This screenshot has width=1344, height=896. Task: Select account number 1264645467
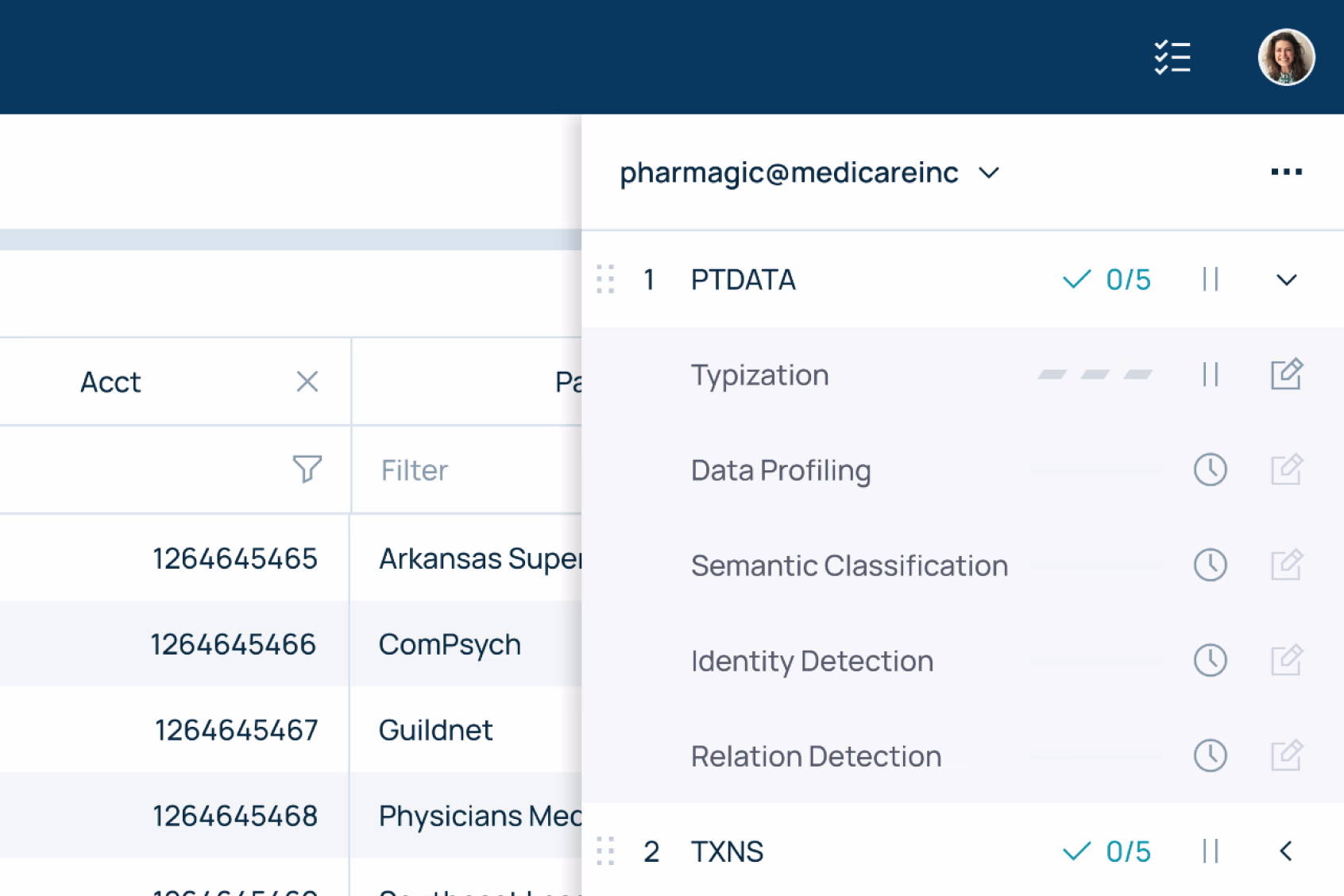(x=237, y=730)
